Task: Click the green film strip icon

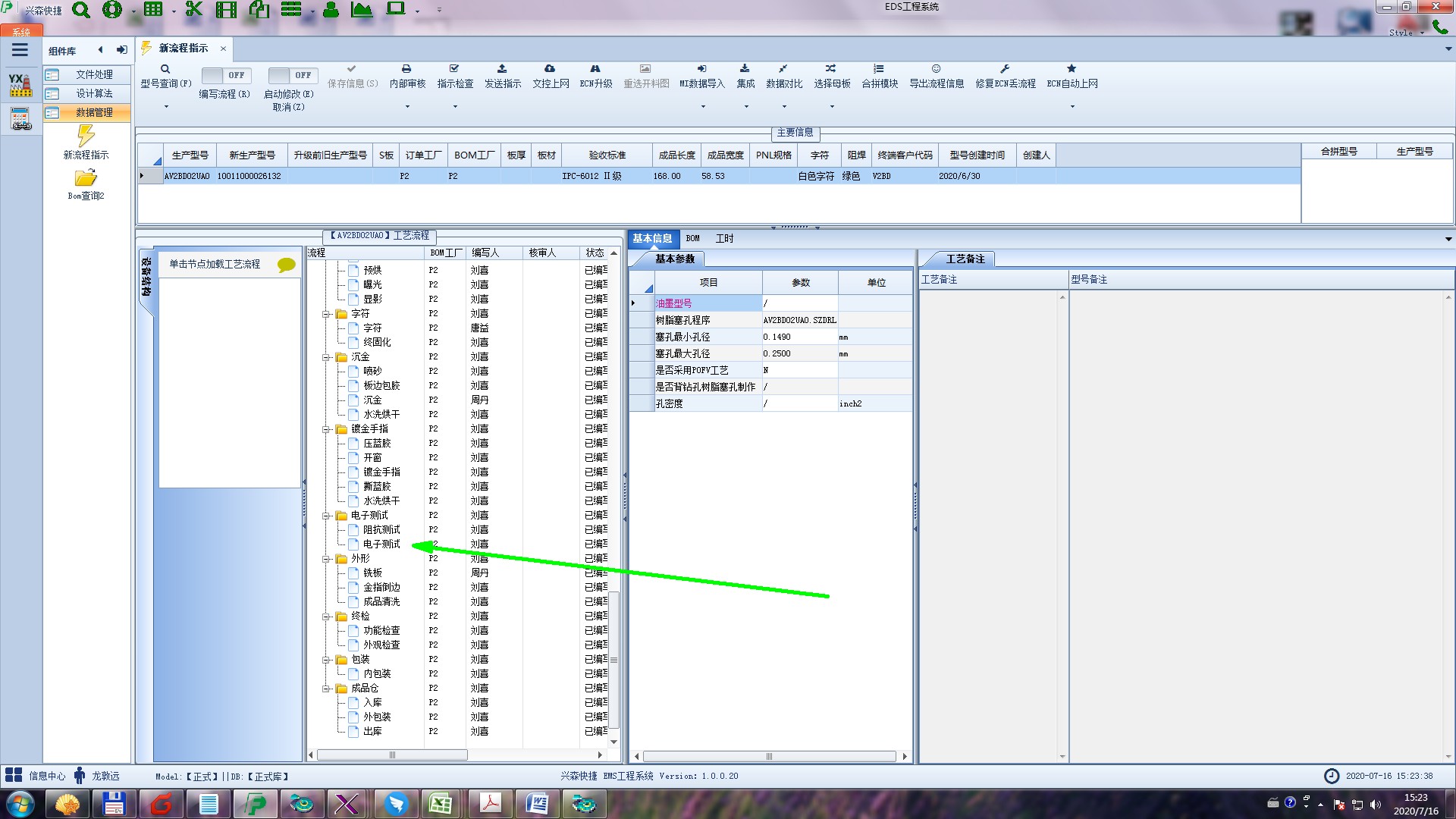Action: [x=226, y=10]
